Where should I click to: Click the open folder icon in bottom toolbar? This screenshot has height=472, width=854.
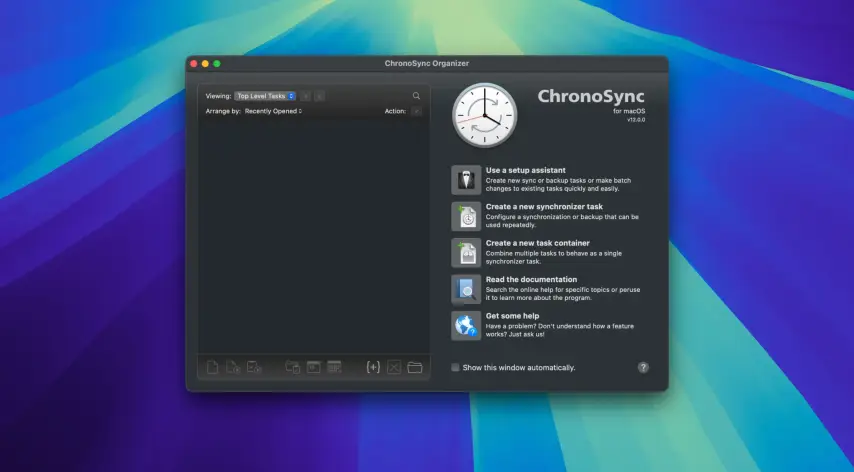[x=415, y=367]
